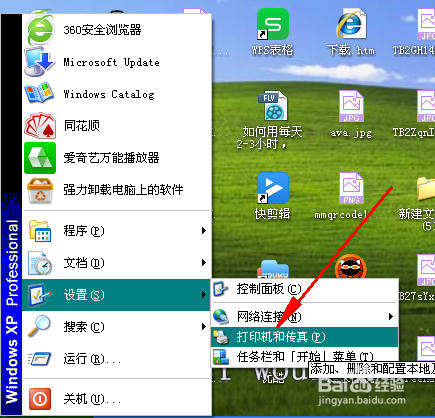Click the 网络连接 globe icon
The width and height of the screenshot is (435, 418).
click(x=221, y=317)
